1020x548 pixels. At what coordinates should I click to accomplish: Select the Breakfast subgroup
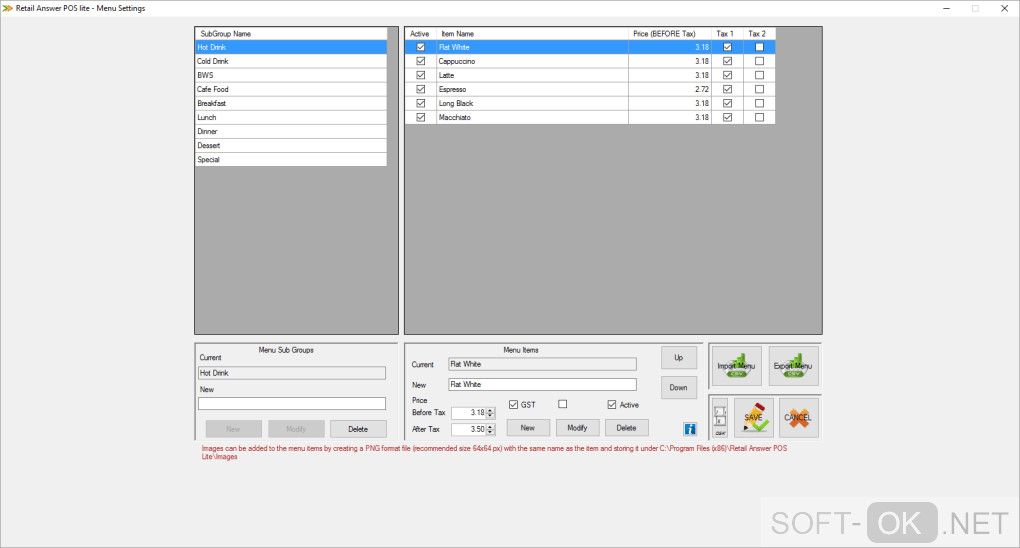[291, 103]
